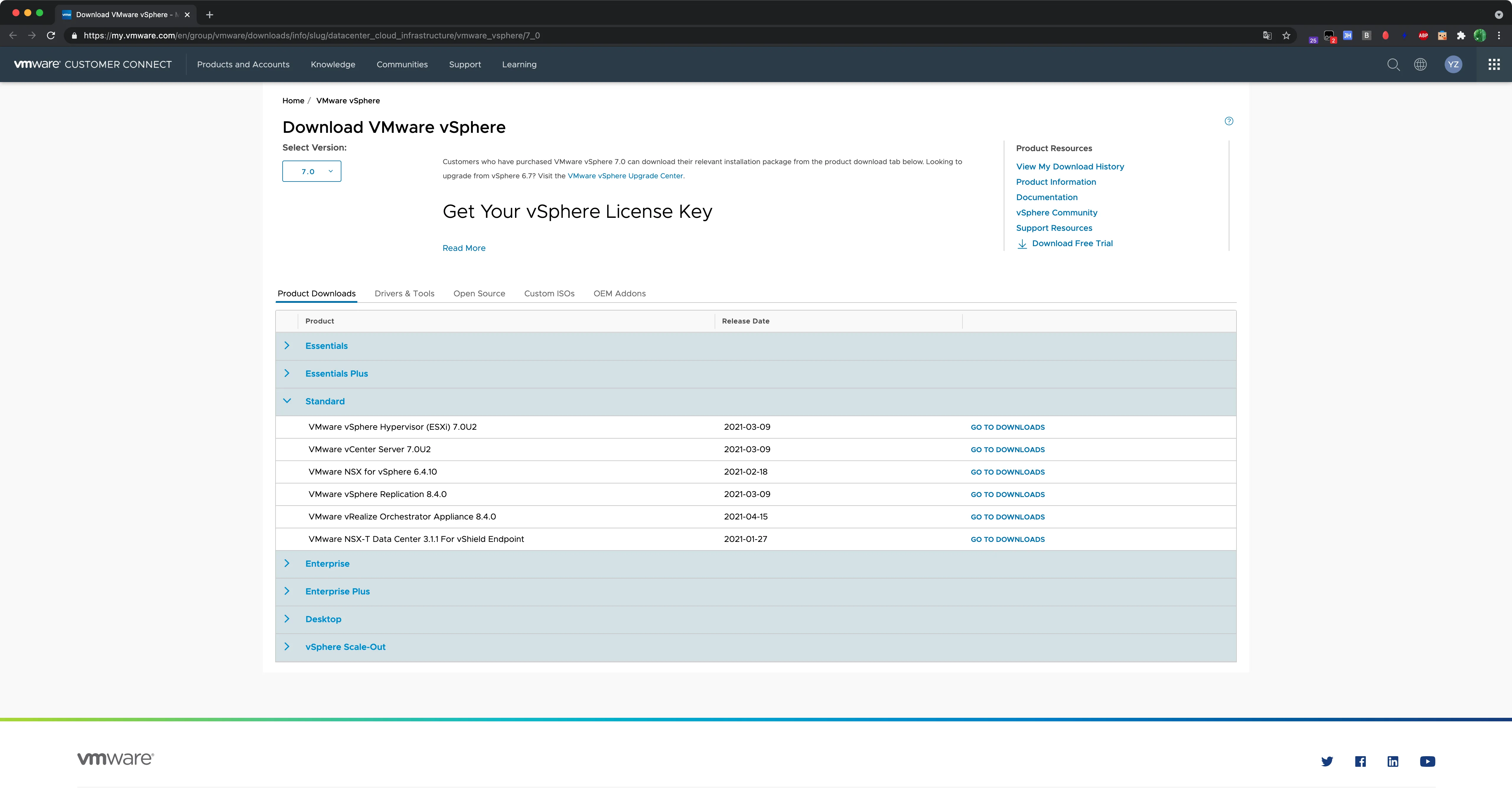The image size is (1512, 791).
Task: Open the YZ user avatar menu
Action: 1453,65
